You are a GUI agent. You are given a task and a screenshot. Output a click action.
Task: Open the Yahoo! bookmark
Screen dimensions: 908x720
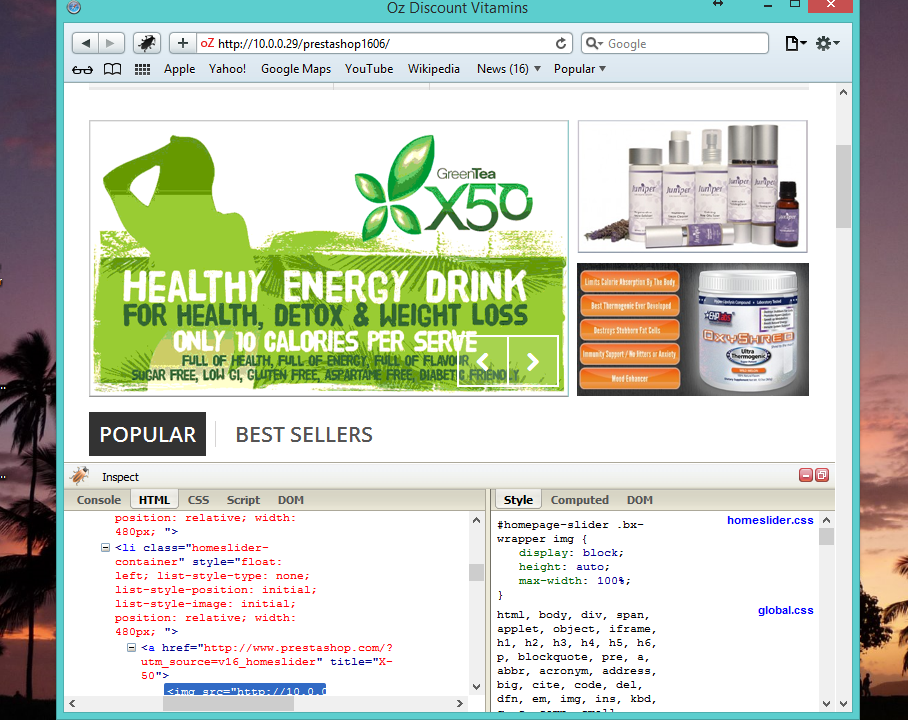pyautogui.click(x=227, y=69)
